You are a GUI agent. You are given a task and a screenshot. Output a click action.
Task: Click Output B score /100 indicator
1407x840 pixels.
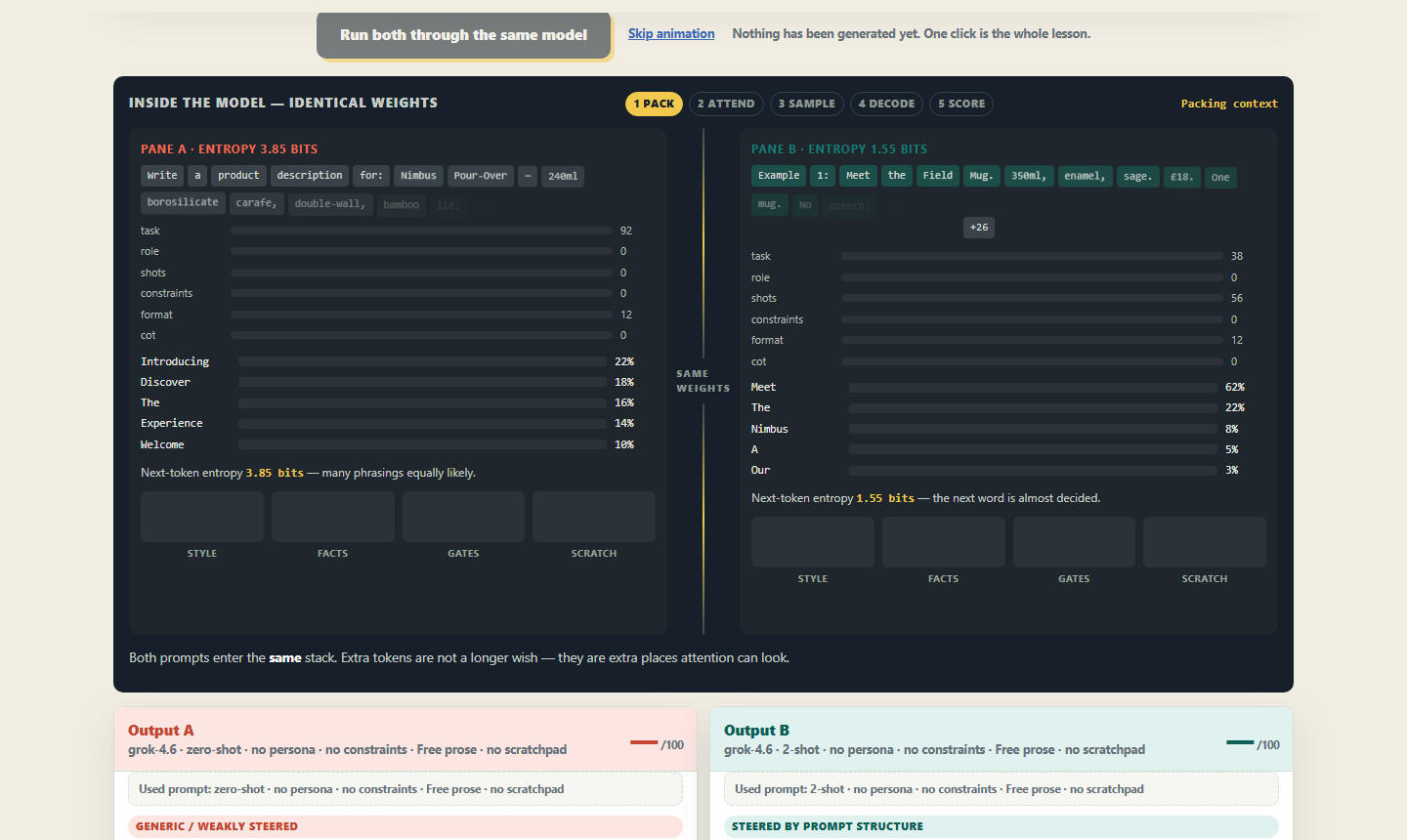pyautogui.click(x=1253, y=744)
